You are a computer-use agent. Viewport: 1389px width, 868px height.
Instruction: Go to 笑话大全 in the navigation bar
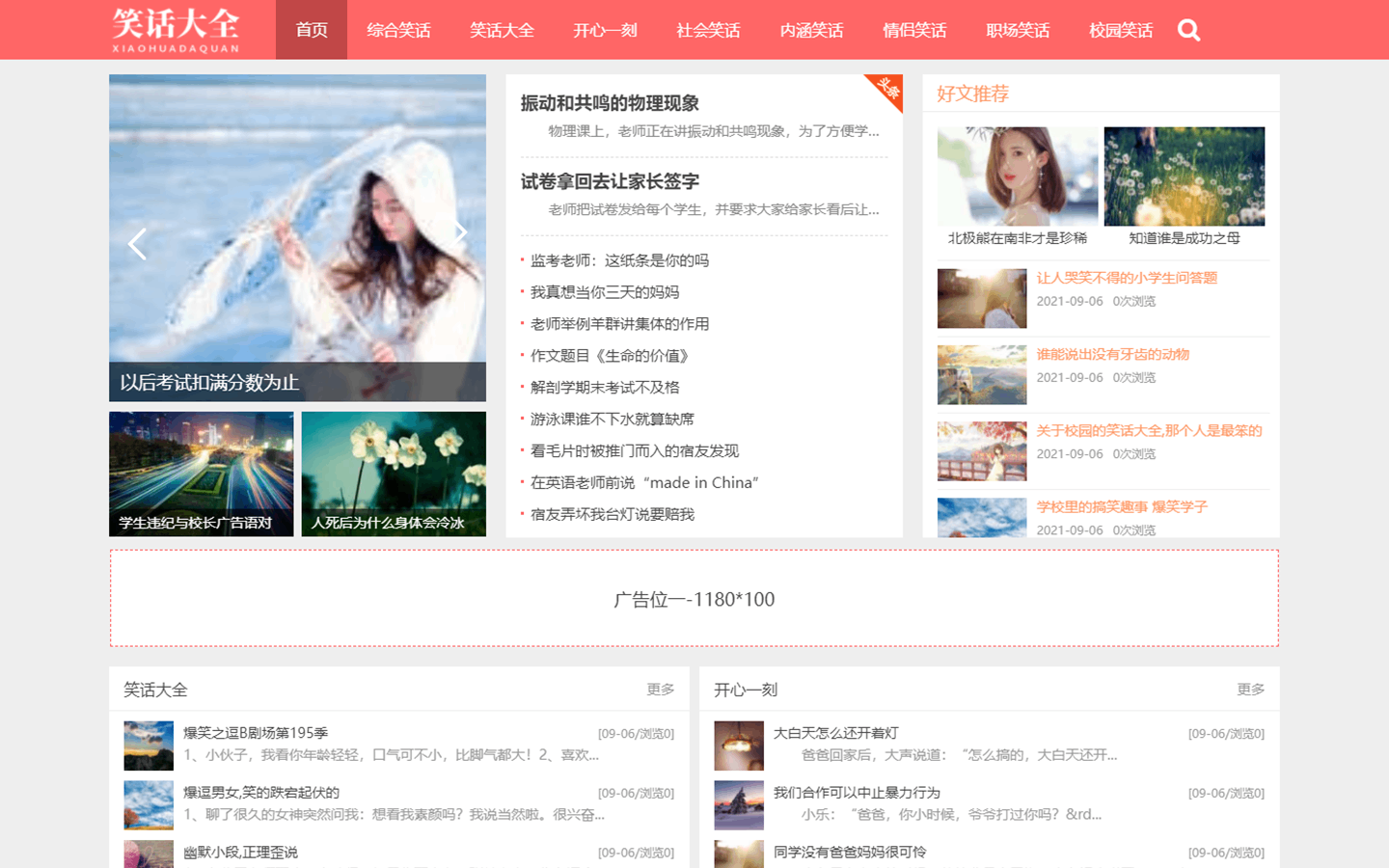tap(502, 30)
